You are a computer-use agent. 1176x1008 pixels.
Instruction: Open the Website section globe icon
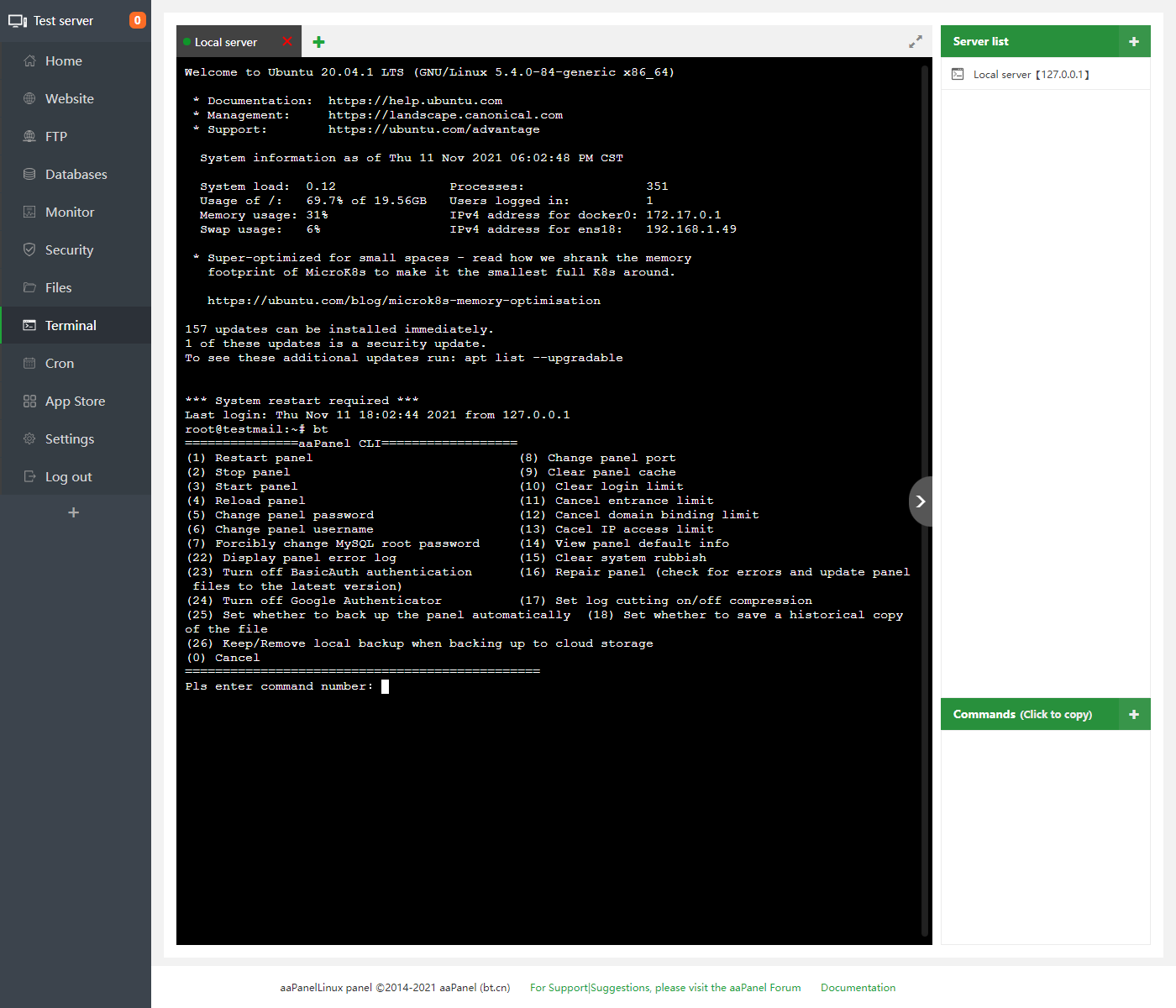click(x=29, y=99)
